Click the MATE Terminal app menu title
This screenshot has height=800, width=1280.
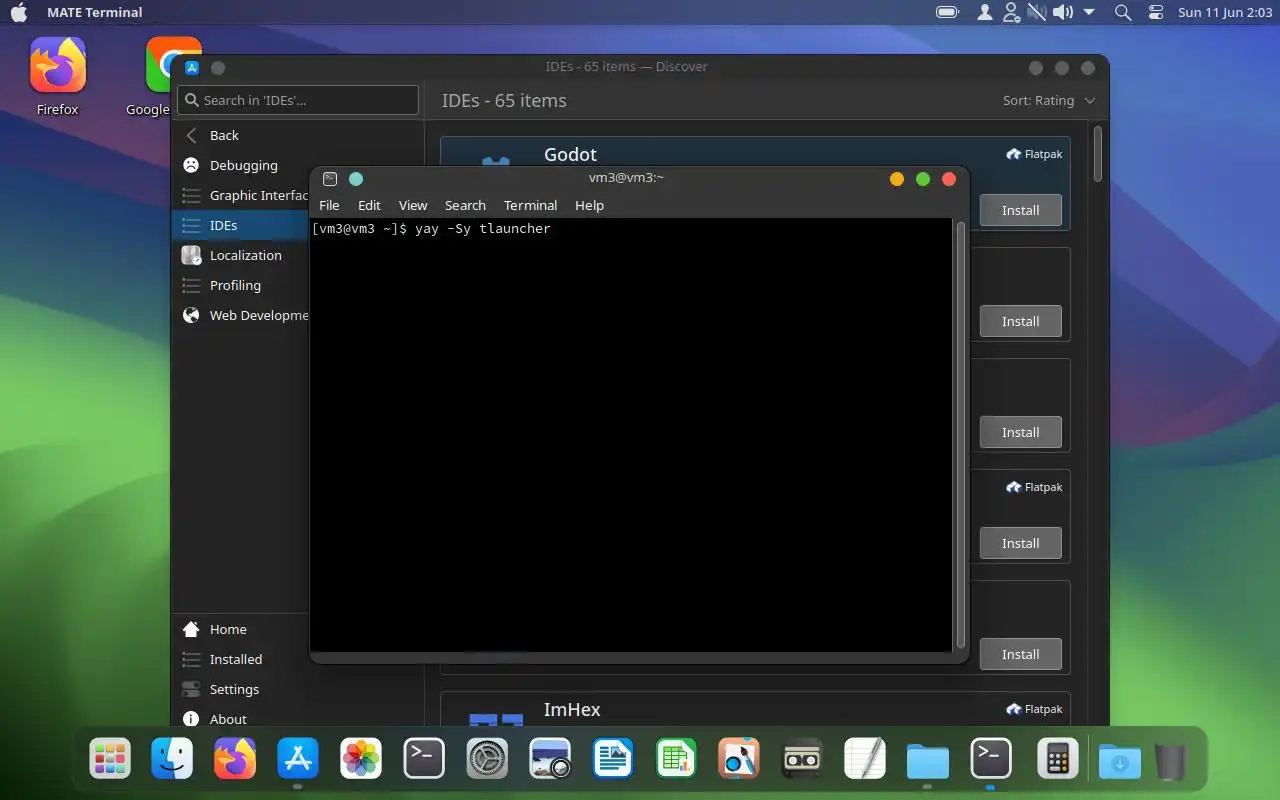[x=95, y=12]
